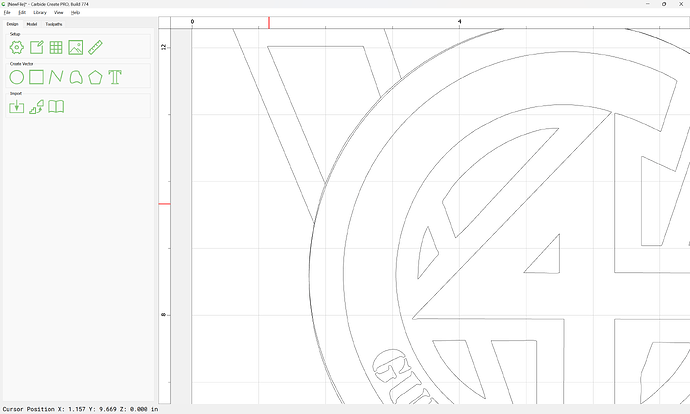Set background image icon in Setup
The image size is (690, 414).
76,48
